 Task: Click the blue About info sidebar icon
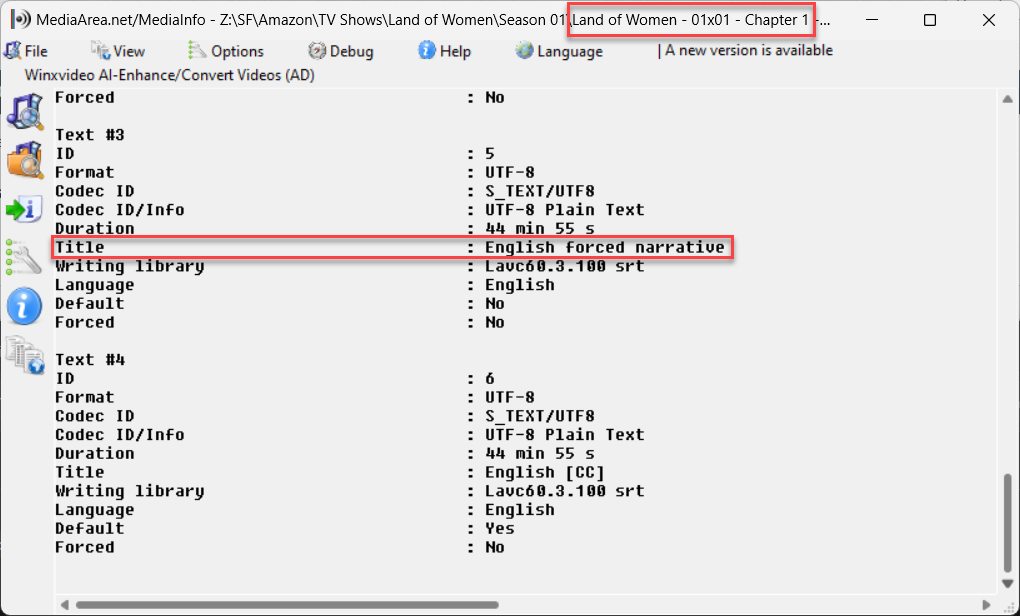tap(25, 306)
